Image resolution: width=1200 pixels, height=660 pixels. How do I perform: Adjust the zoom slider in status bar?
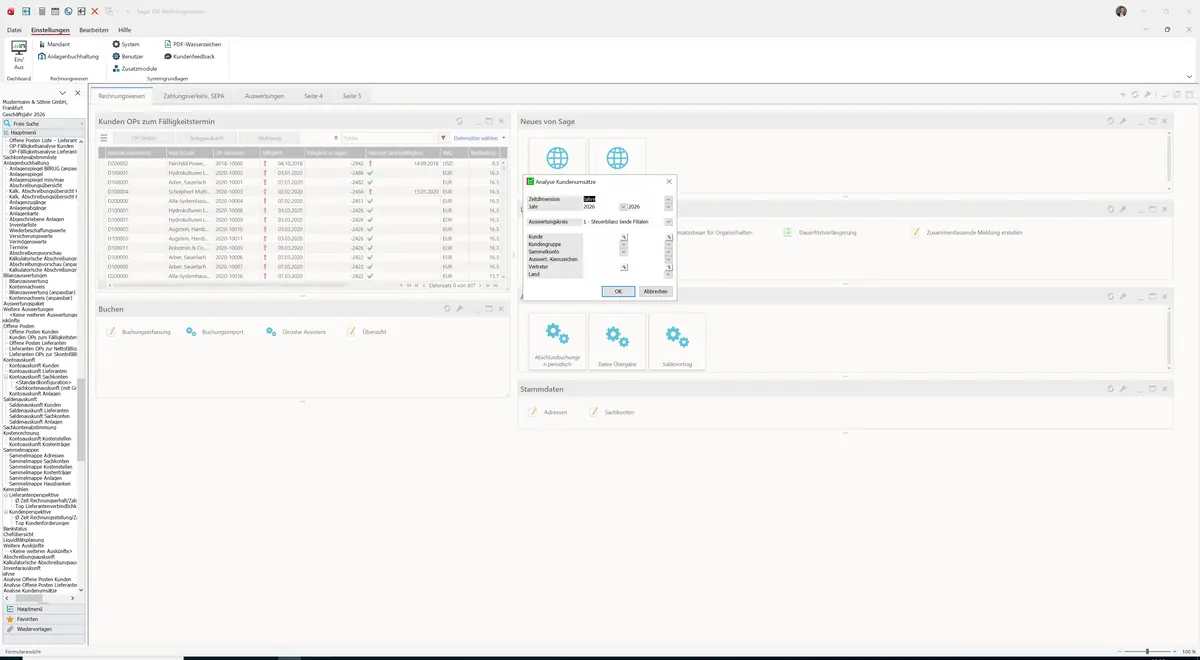click(1146, 651)
